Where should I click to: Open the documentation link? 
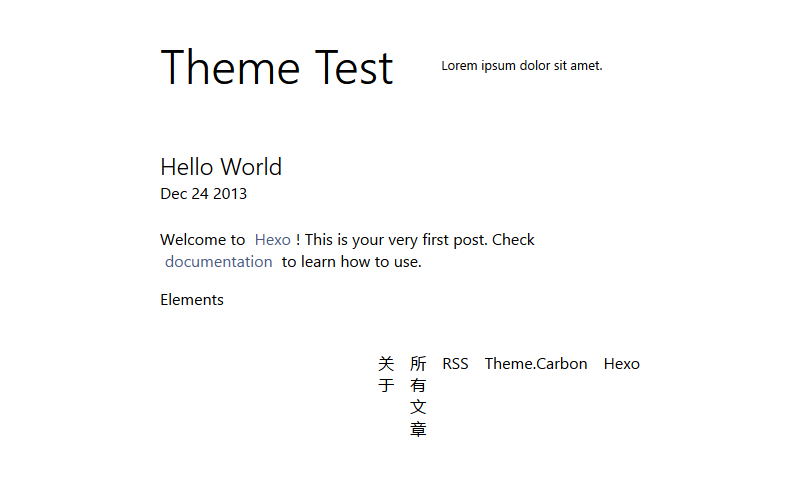pos(218,262)
